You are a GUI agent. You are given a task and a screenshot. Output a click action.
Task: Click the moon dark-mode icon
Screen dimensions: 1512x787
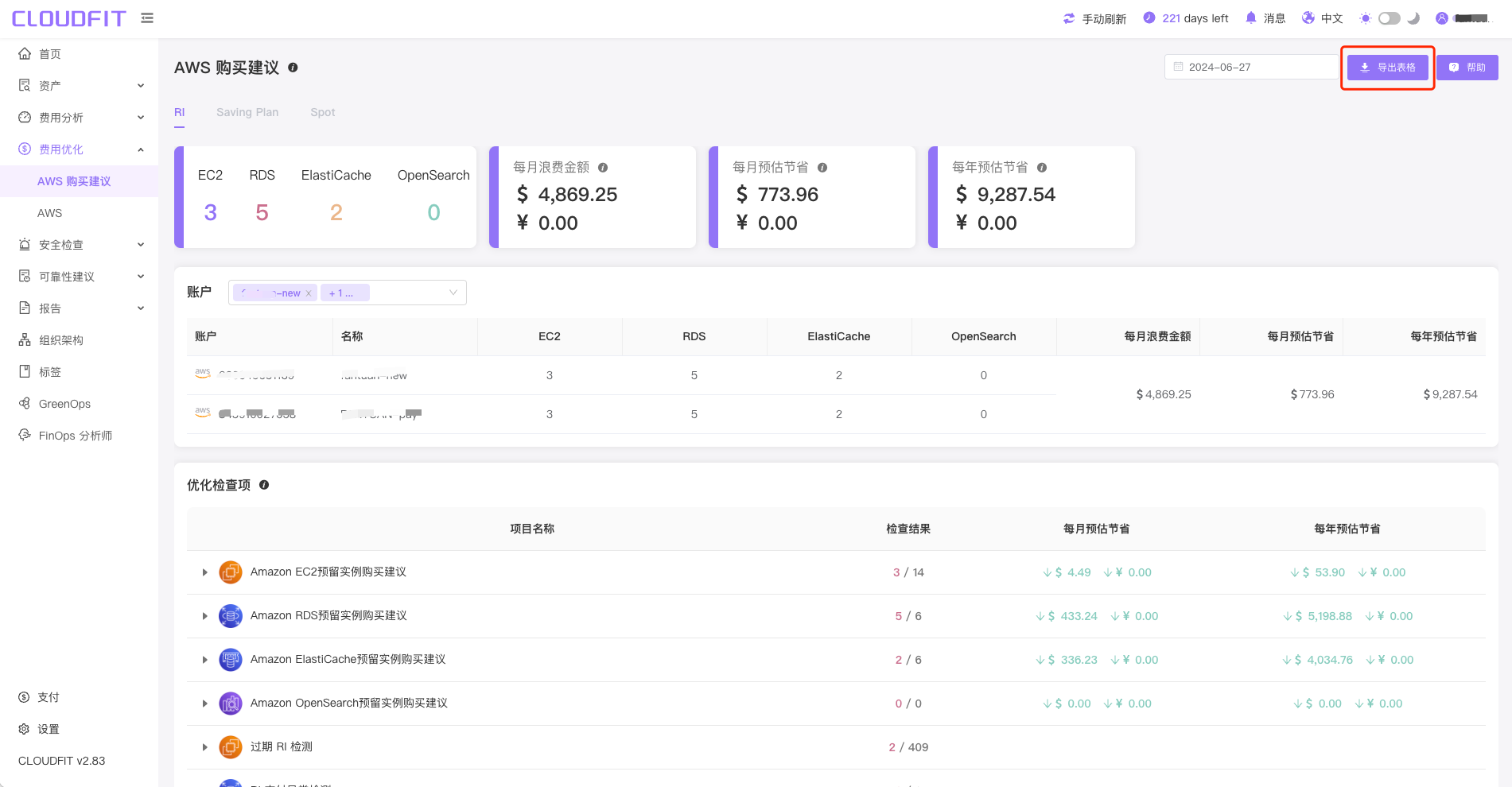coord(1413,18)
